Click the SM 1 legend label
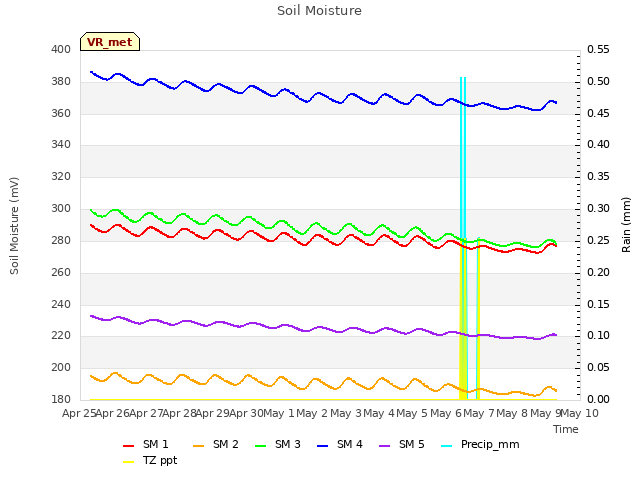 [x=155, y=444]
